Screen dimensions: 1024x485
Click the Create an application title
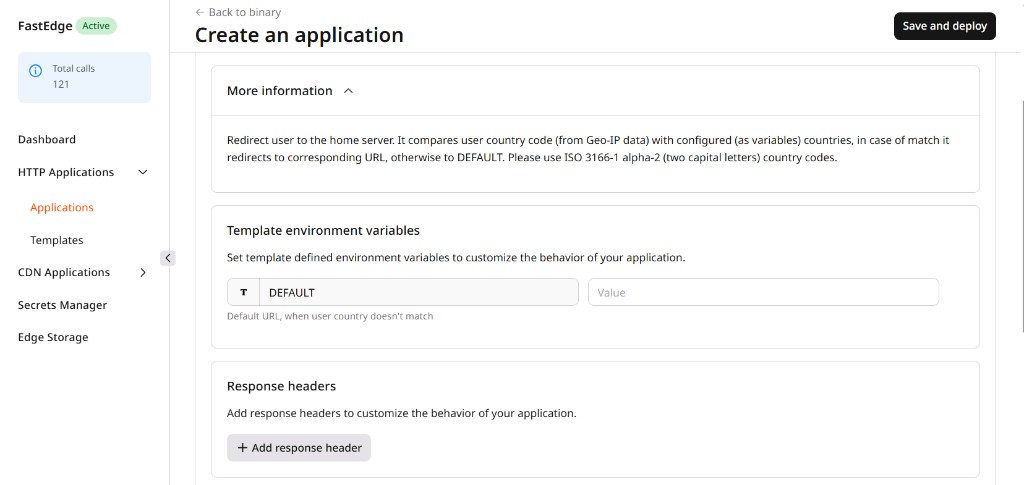coord(299,35)
